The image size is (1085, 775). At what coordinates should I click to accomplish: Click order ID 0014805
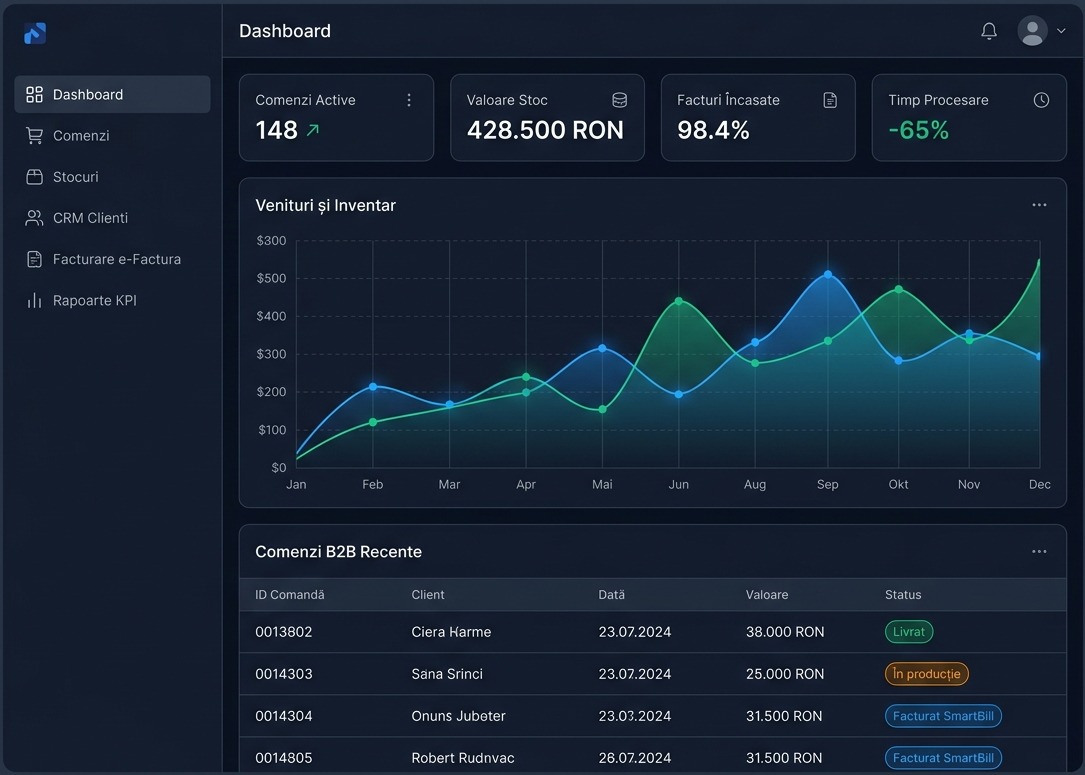[x=284, y=758]
